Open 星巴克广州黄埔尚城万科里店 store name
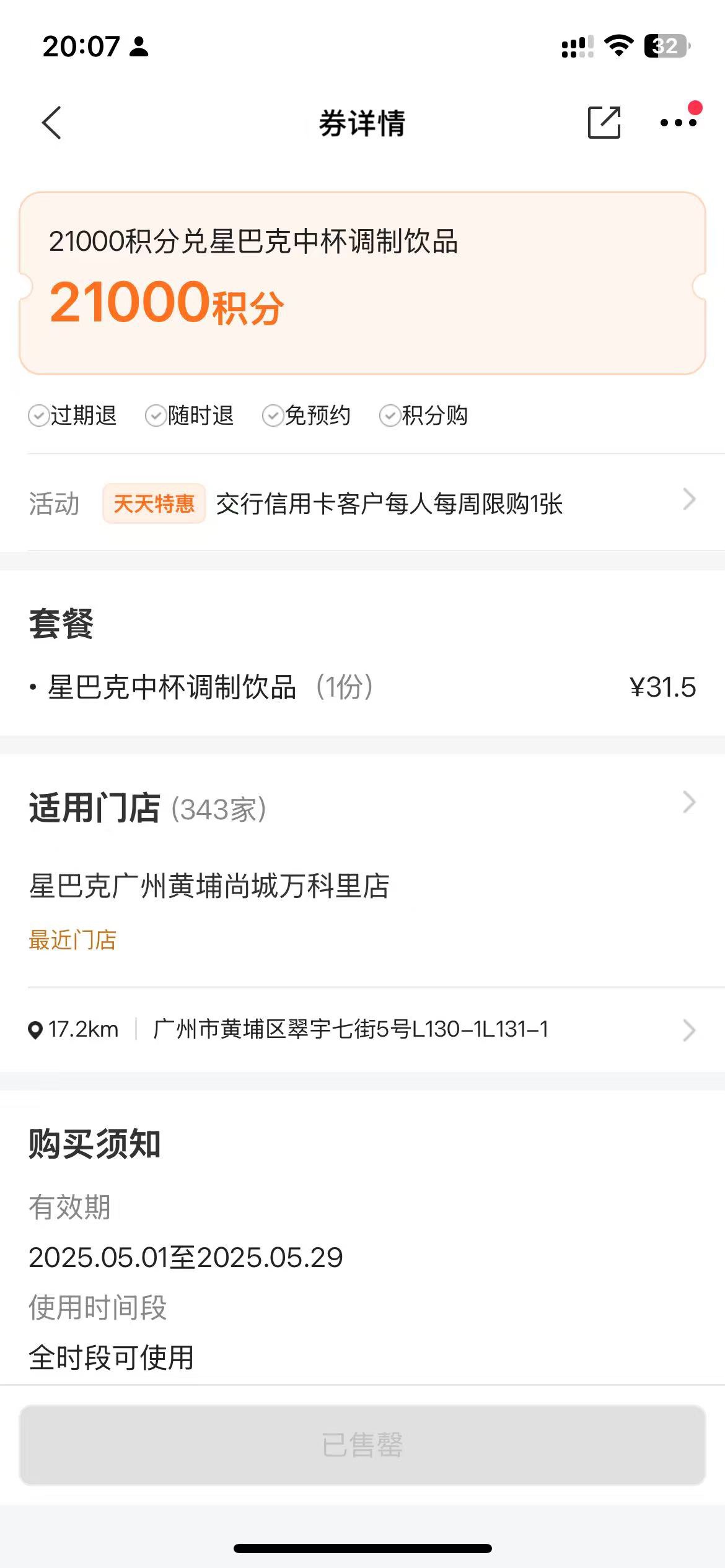This screenshot has width=725, height=1568. pyautogui.click(x=209, y=886)
